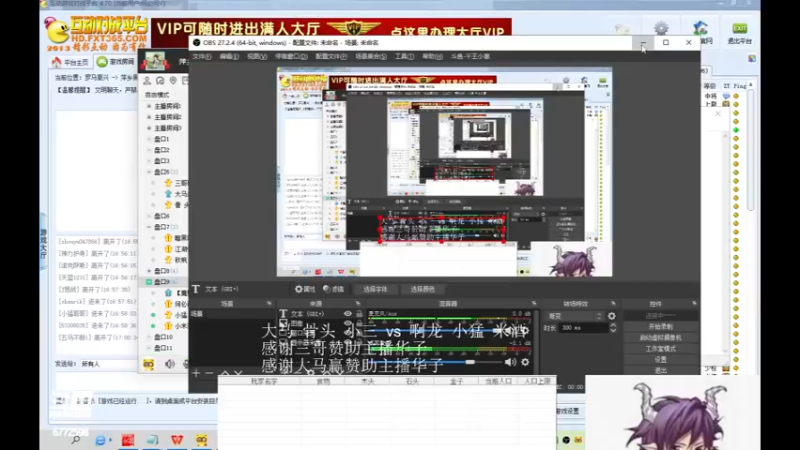Image resolution: width=800 pixels, height=450 pixels.
Task: Open OBS 视图(V) menu
Action: (257, 57)
